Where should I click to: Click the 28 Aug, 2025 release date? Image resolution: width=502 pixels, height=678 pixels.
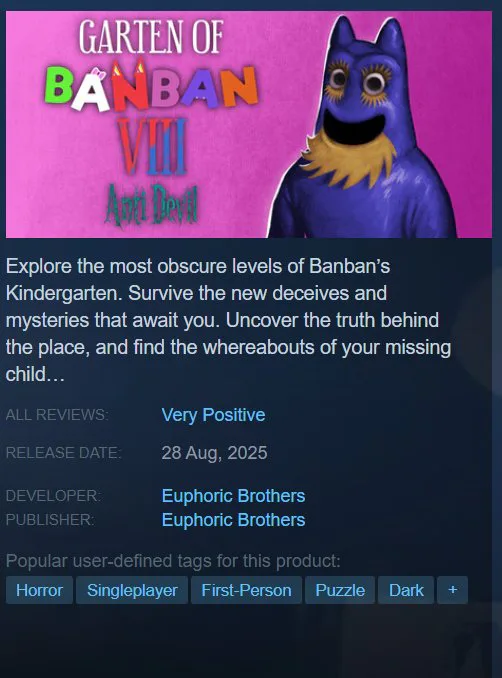click(214, 453)
